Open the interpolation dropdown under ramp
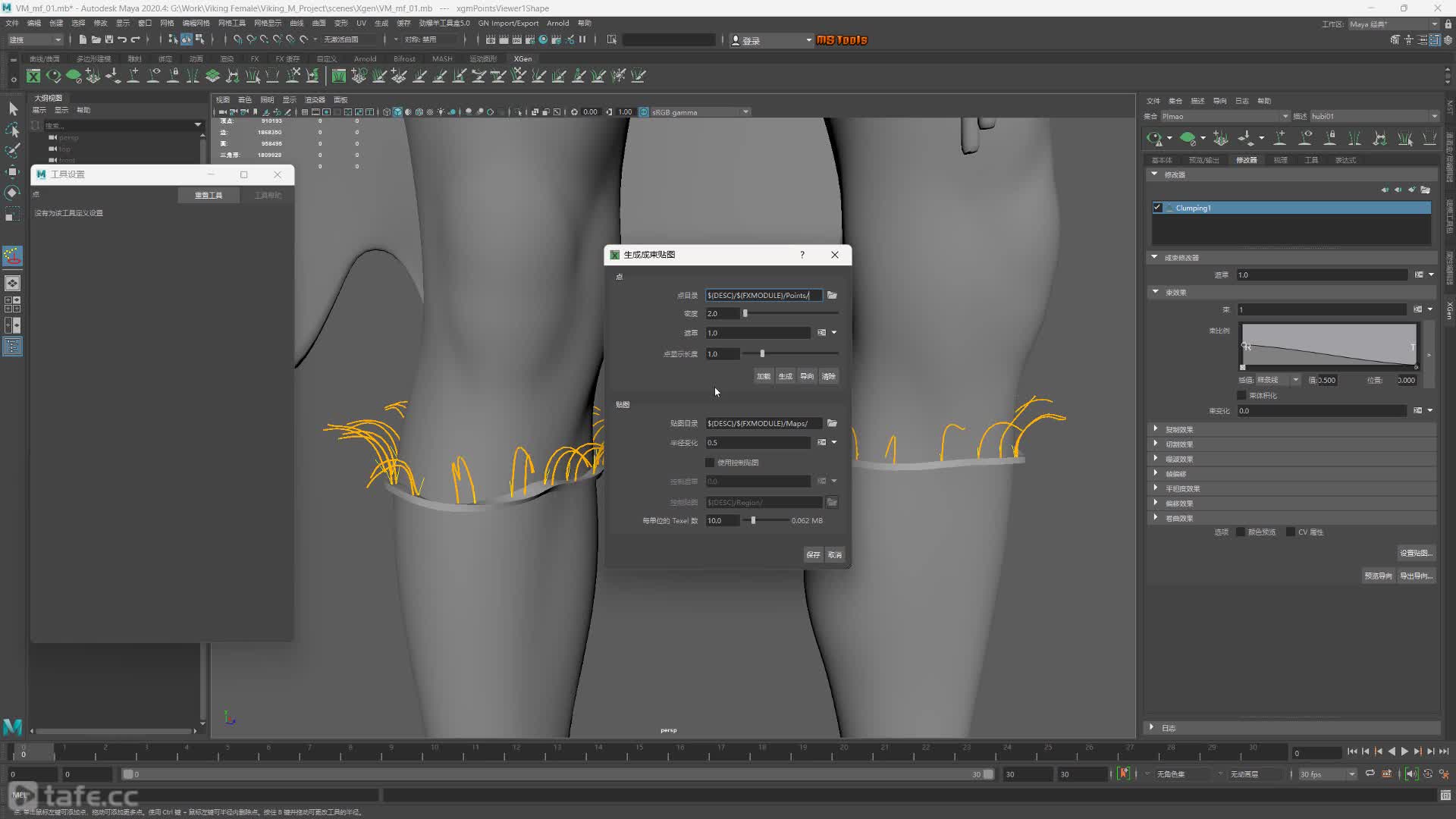The height and width of the screenshot is (819, 1456). pos(1279,381)
